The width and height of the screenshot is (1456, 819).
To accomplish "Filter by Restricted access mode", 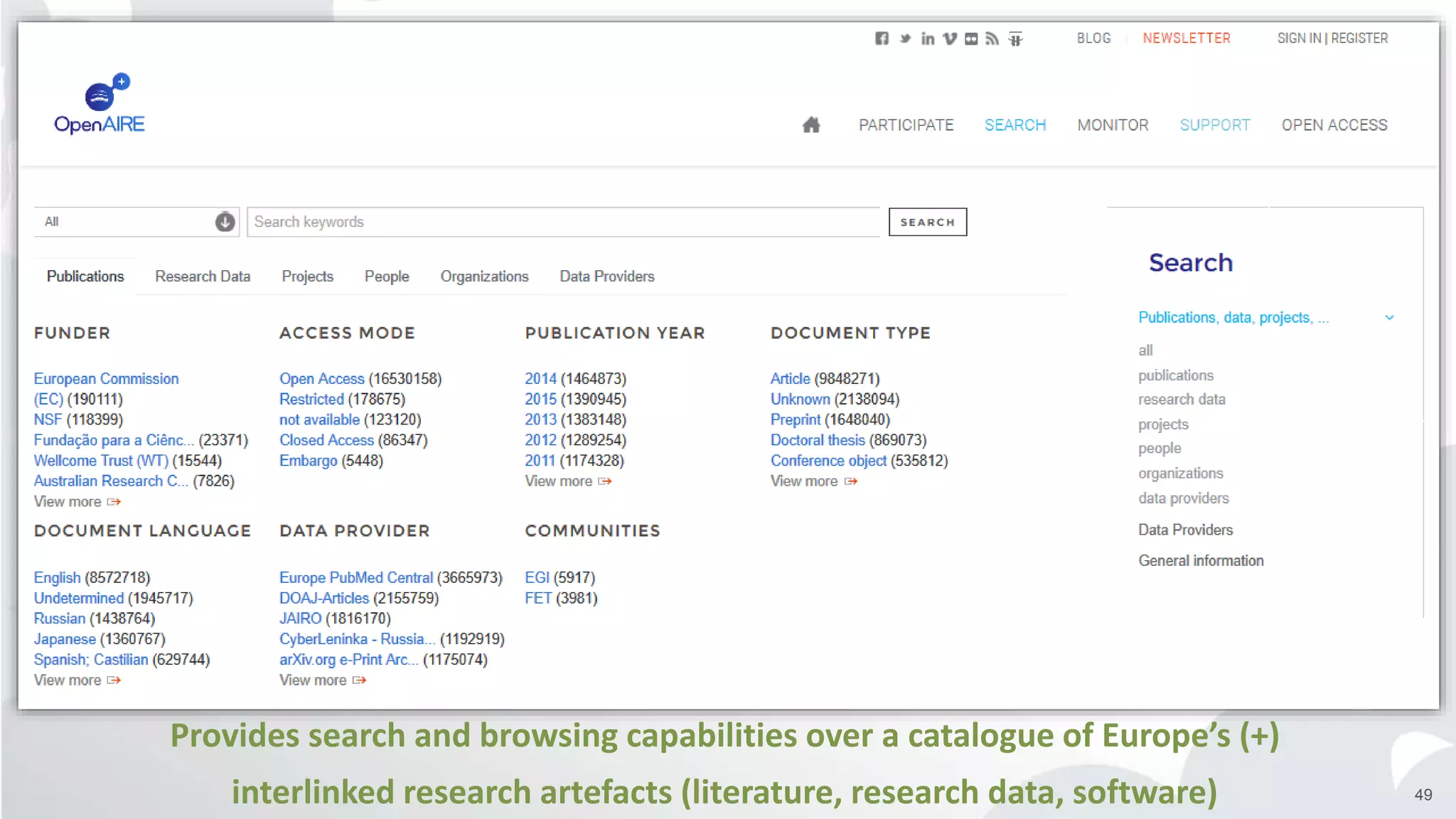I will pyautogui.click(x=311, y=400).
